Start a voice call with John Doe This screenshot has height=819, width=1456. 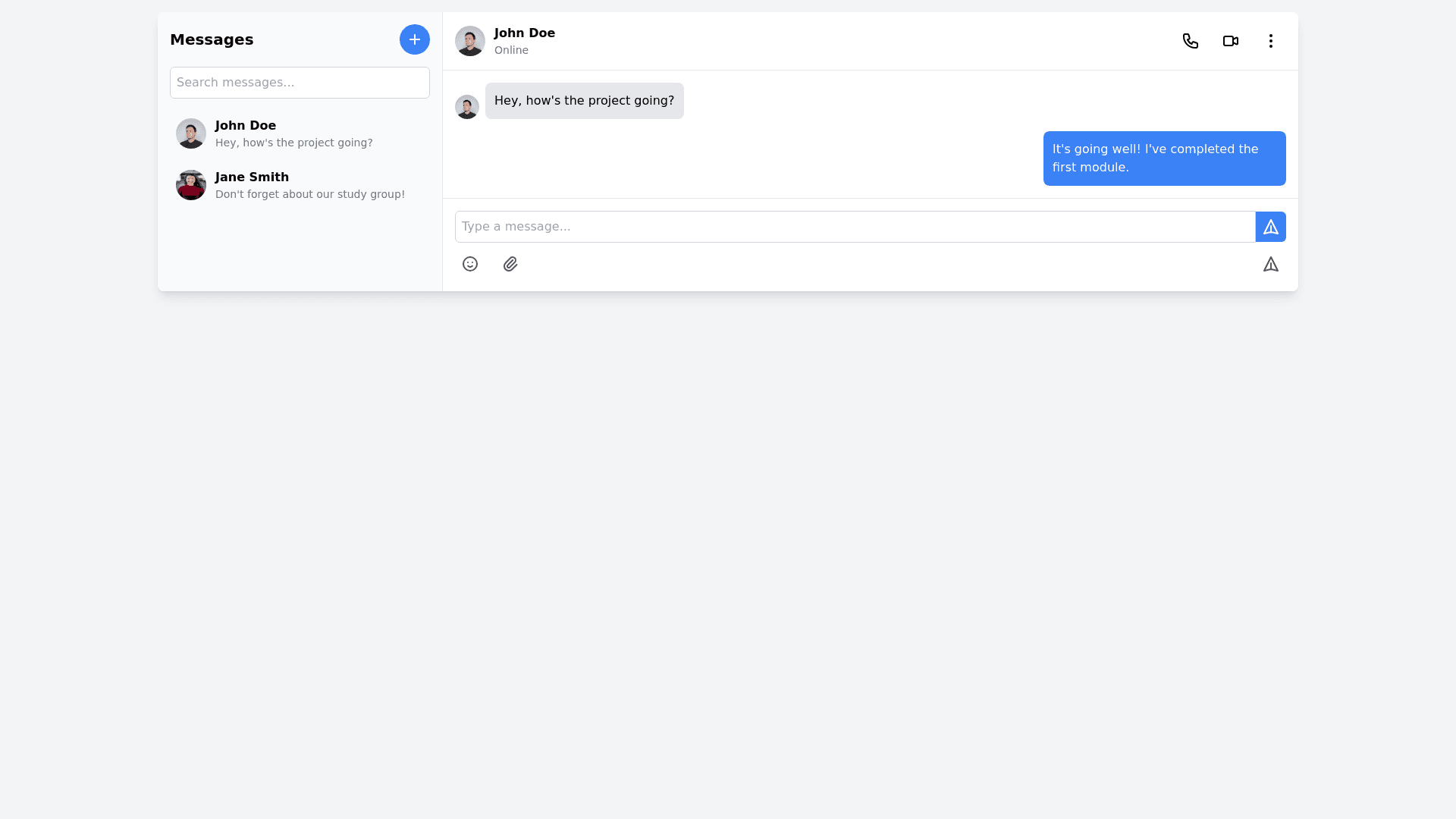[1191, 41]
